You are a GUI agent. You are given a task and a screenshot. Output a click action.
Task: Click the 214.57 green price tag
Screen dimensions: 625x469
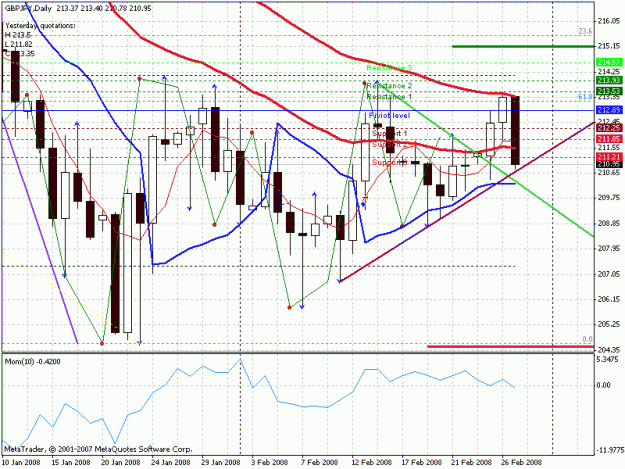[609, 63]
